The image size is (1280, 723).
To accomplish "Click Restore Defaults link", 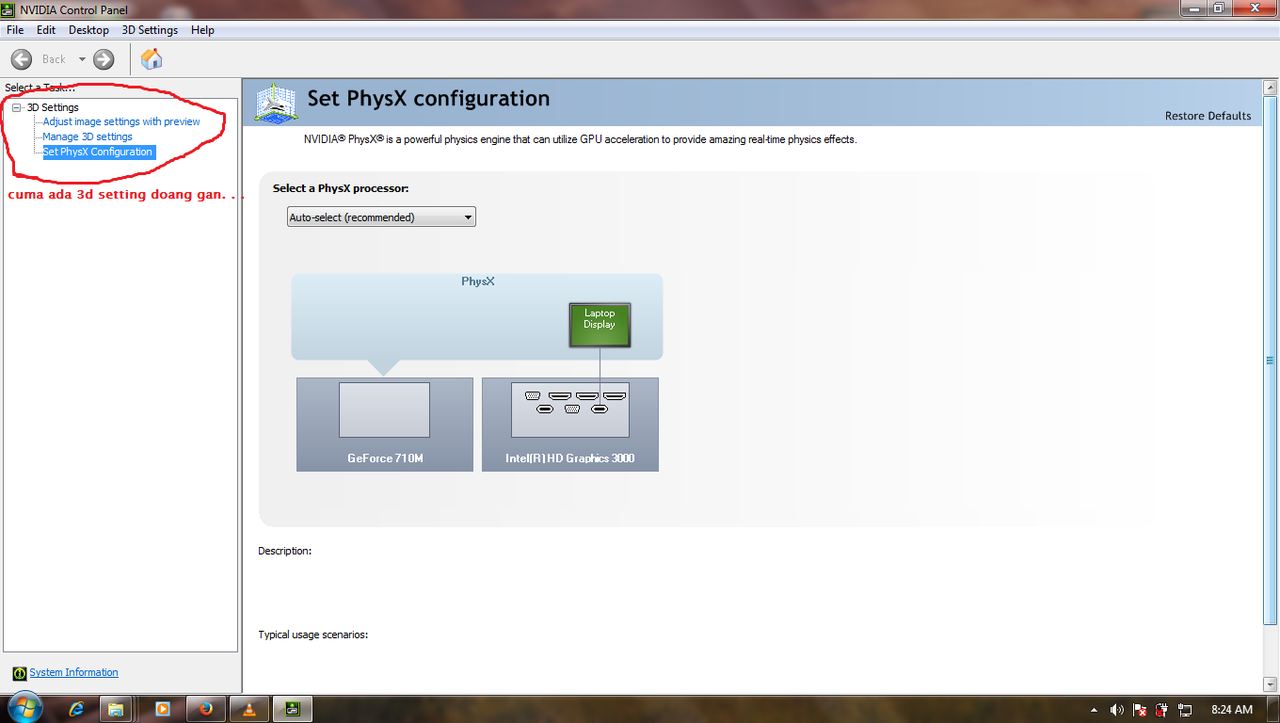I will pyautogui.click(x=1208, y=116).
